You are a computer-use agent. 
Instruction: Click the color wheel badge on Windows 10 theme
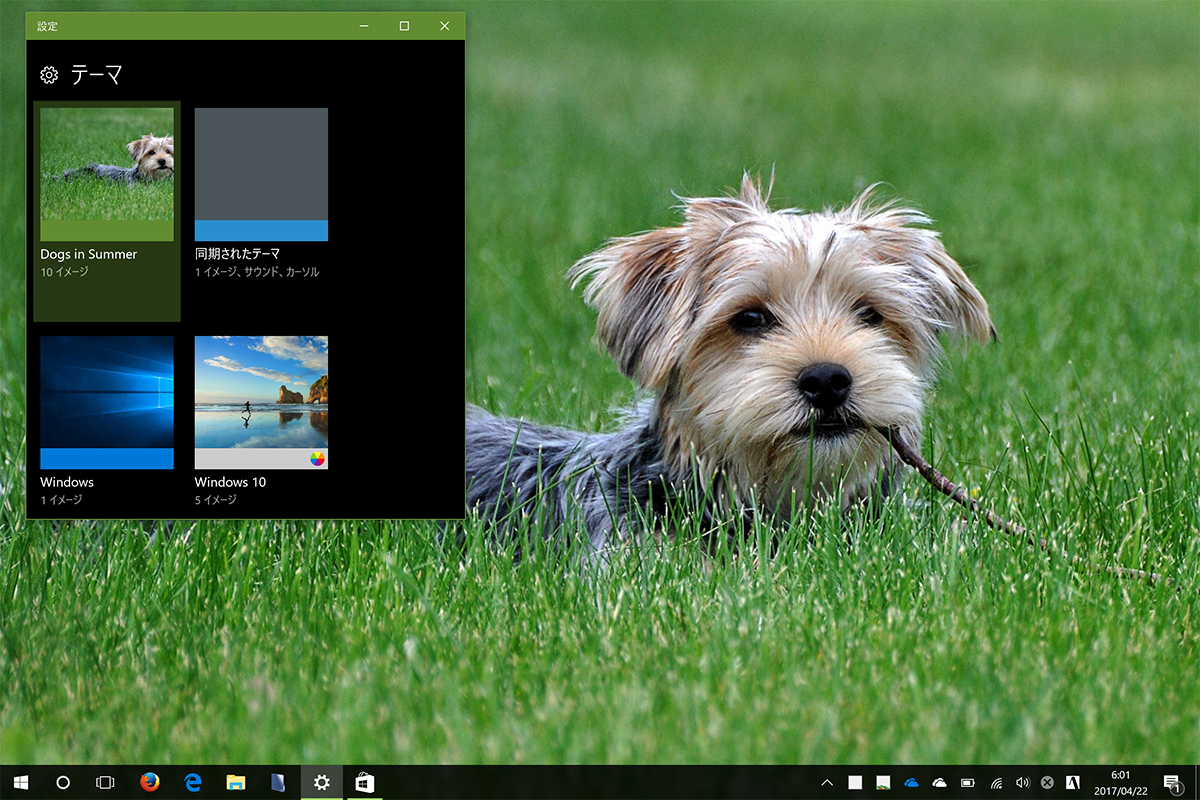pyautogui.click(x=317, y=459)
